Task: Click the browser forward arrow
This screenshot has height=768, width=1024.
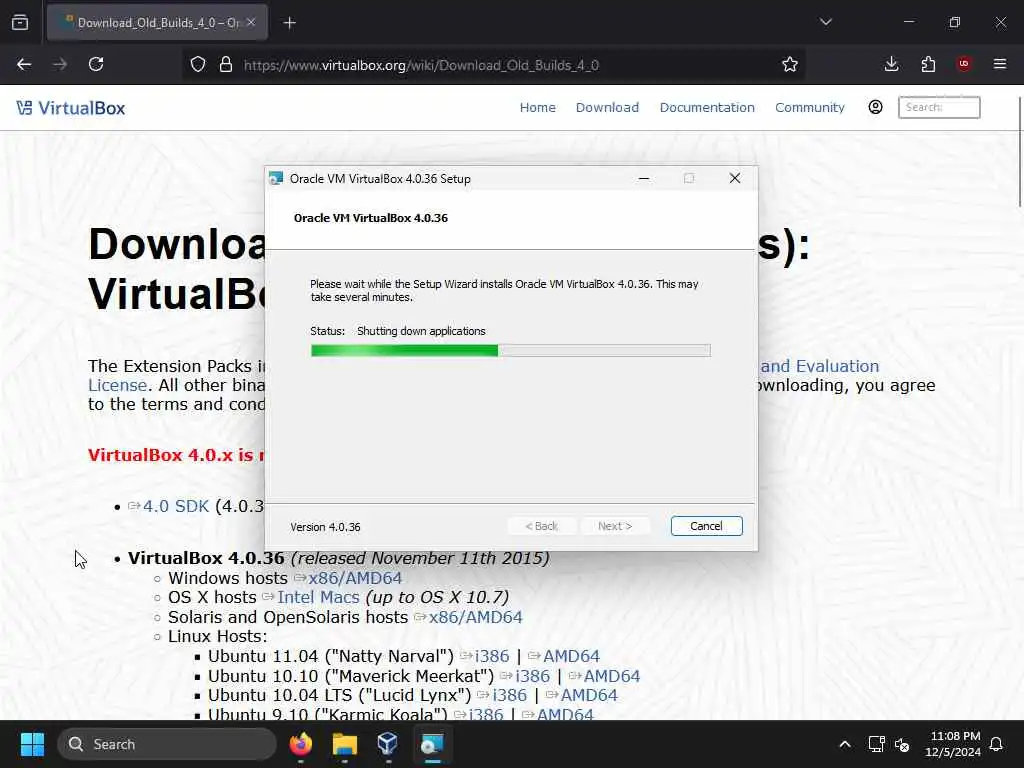Action: pos(60,64)
